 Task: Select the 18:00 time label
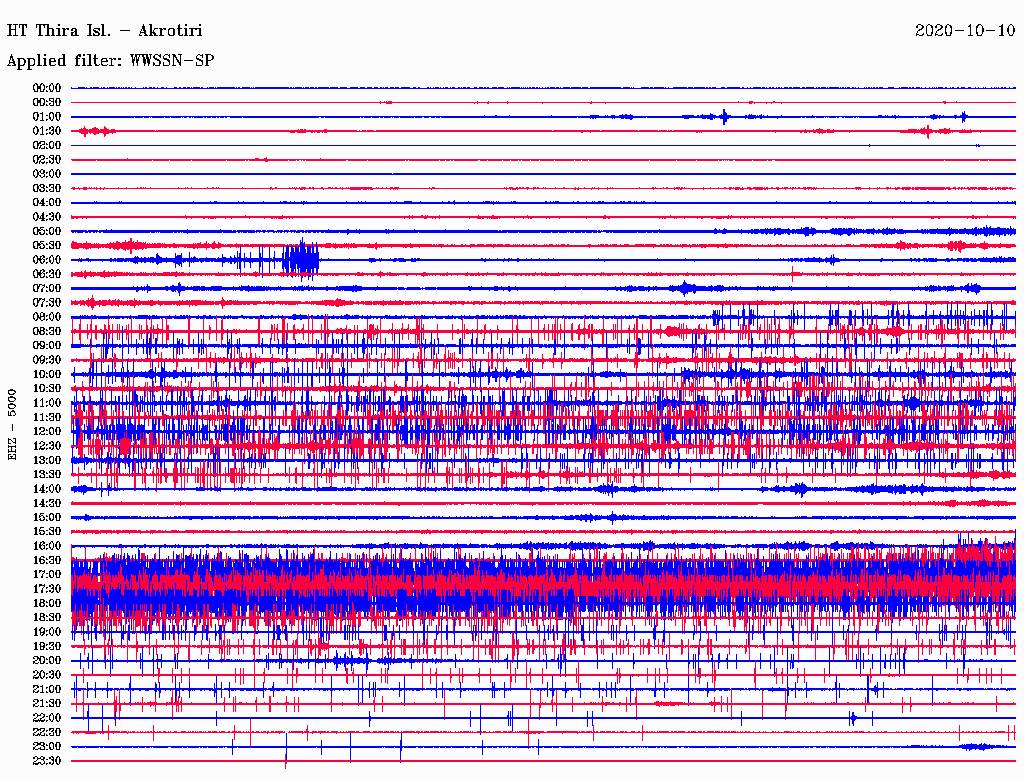tap(46, 604)
